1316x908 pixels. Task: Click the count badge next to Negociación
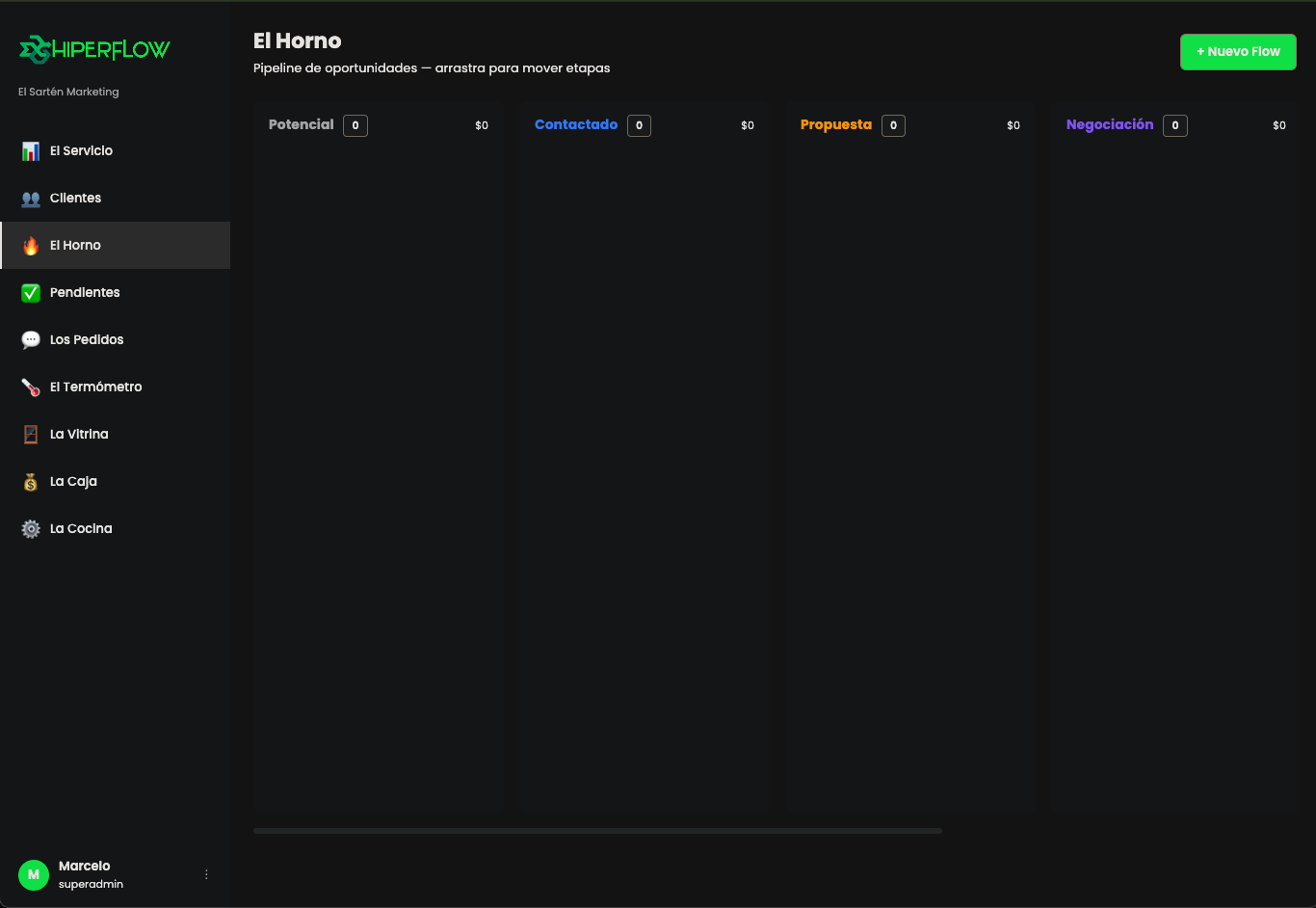(x=1175, y=125)
